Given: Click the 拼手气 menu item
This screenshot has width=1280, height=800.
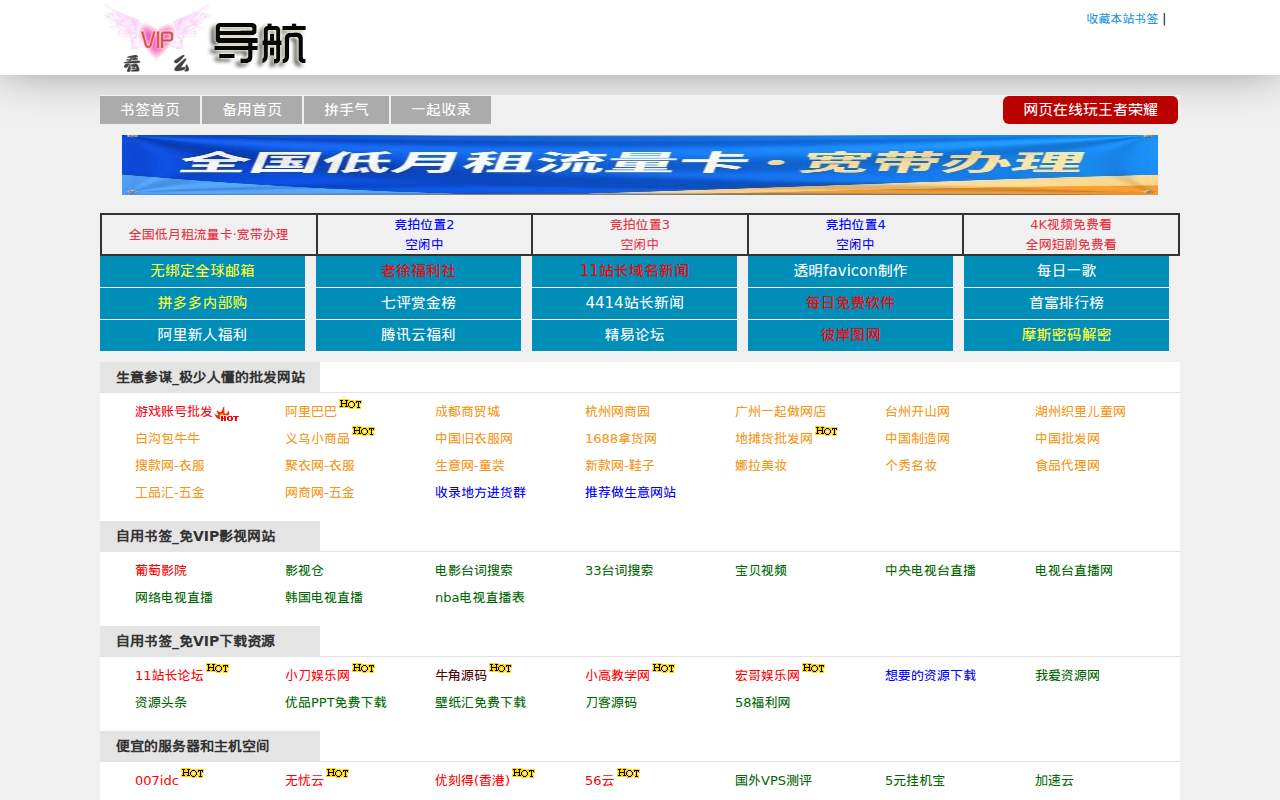Looking at the screenshot, I should coord(346,110).
